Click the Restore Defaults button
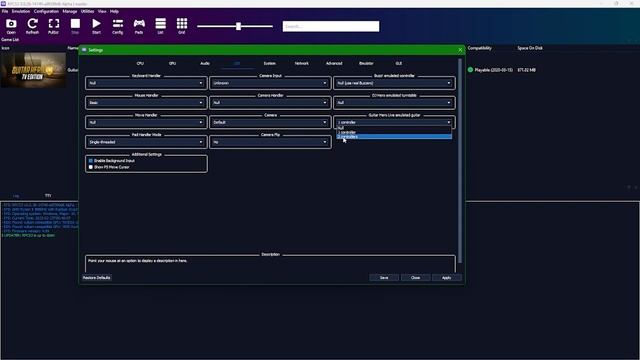Screen dimensions: 640x360 coord(97,278)
